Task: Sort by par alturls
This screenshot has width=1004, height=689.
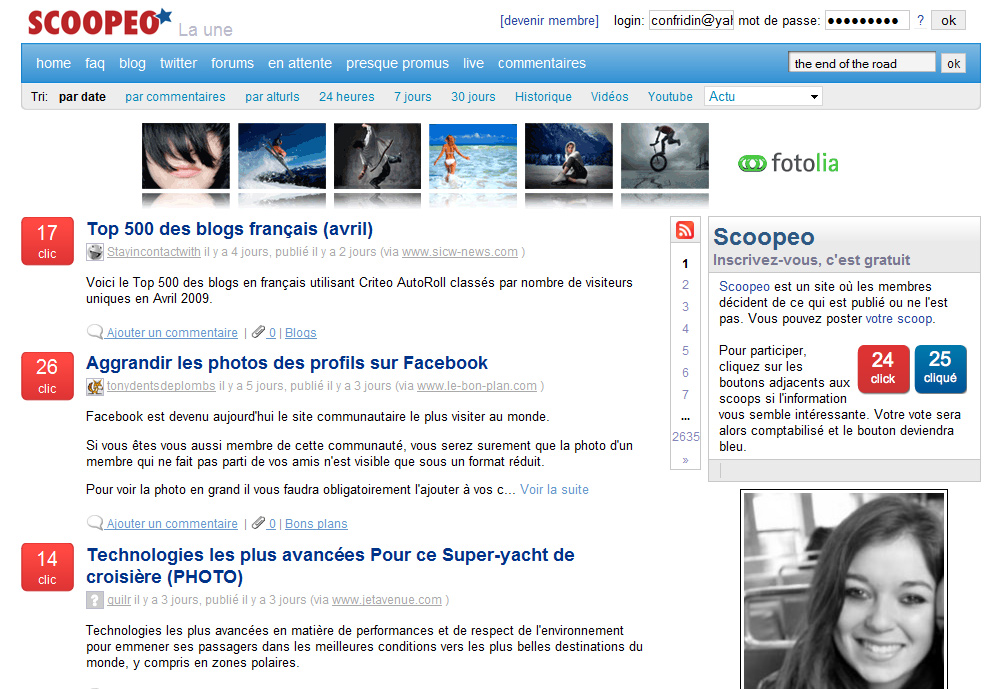Action: pos(272,97)
